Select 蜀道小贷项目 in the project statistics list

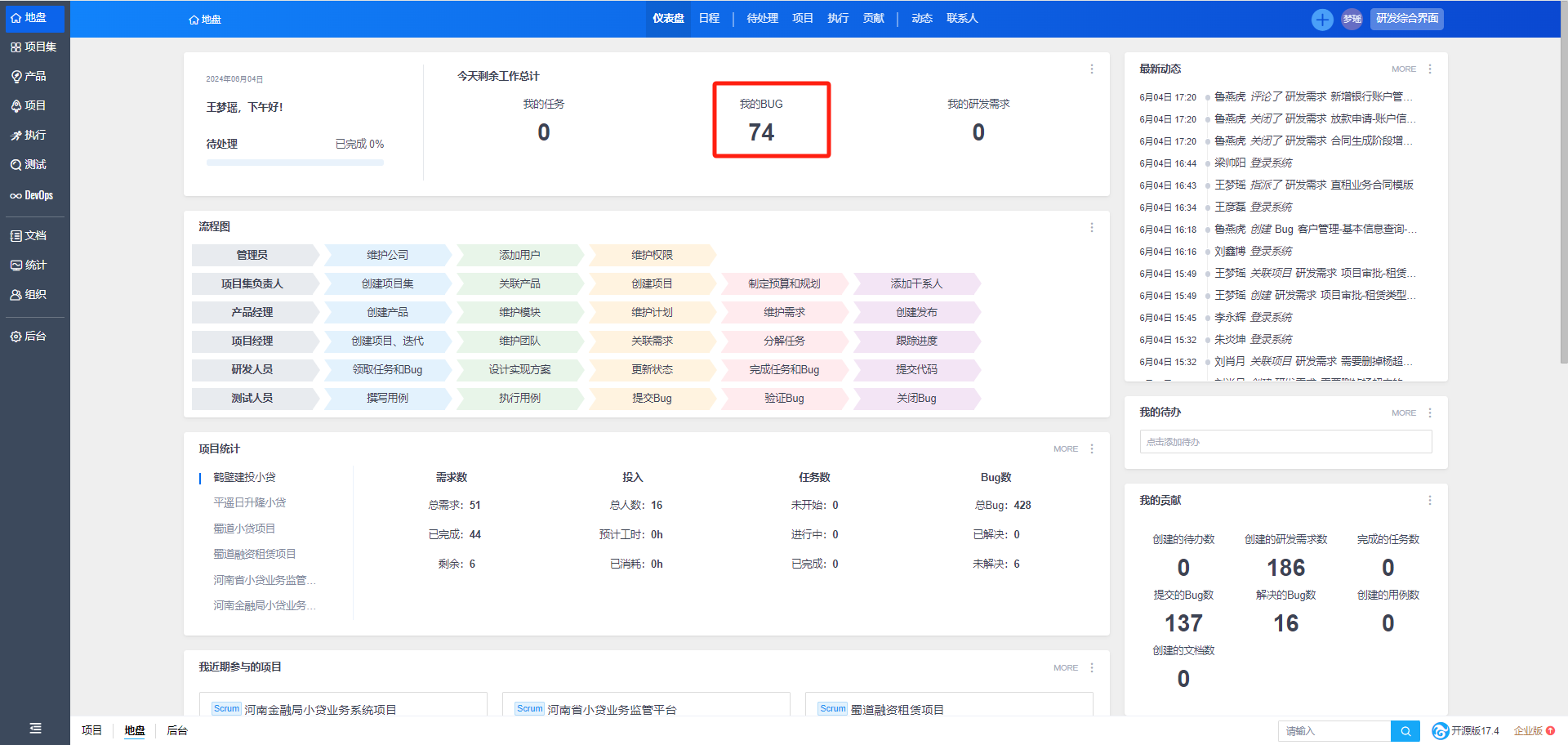point(244,529)
